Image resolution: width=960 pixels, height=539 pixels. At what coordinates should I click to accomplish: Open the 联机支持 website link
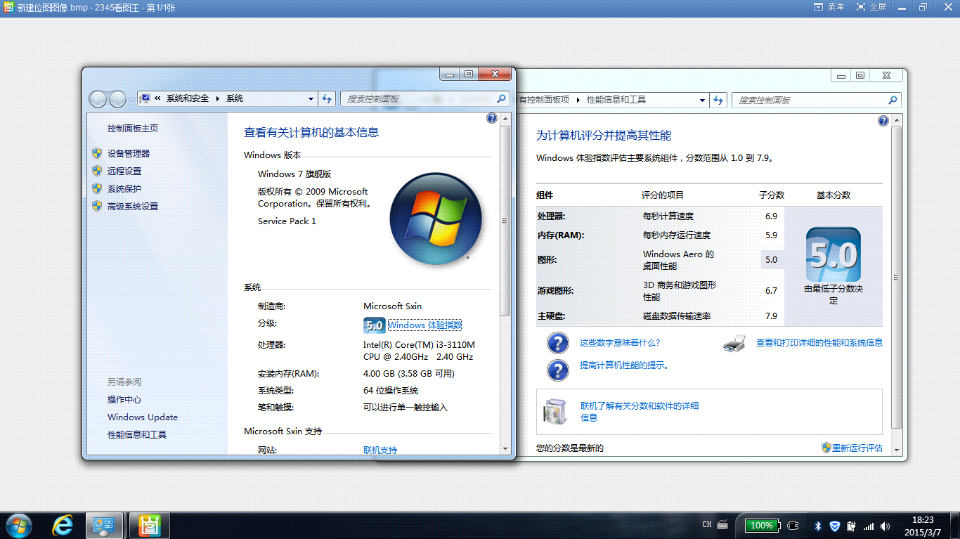tap(380, 450)
